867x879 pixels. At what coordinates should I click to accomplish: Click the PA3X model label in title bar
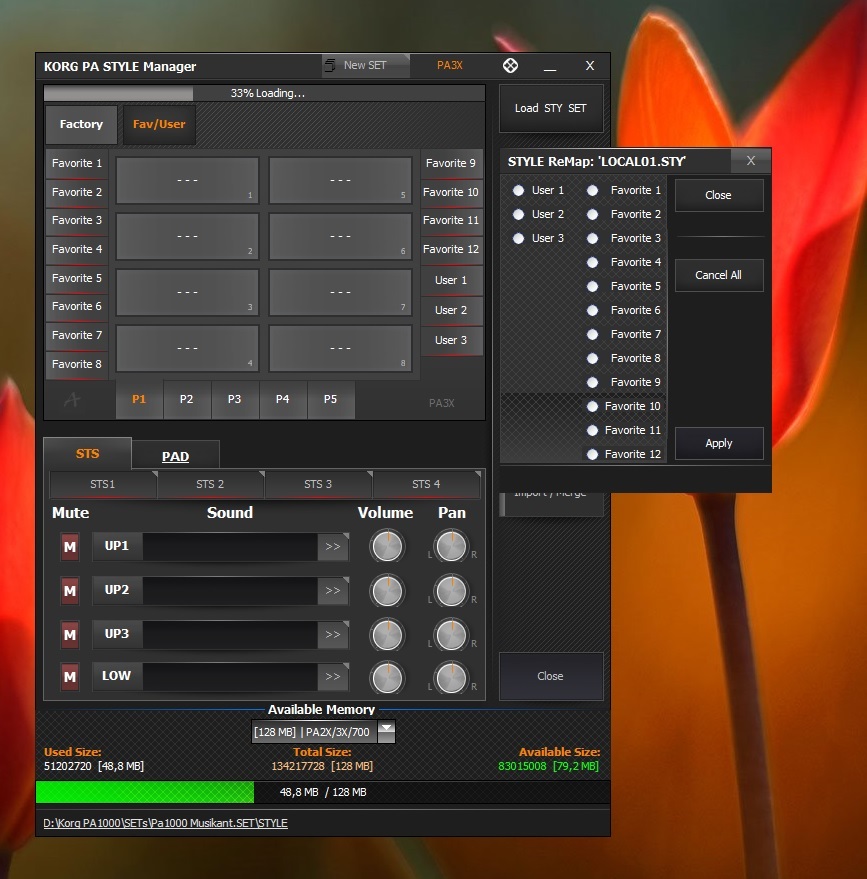coord(449,65)
